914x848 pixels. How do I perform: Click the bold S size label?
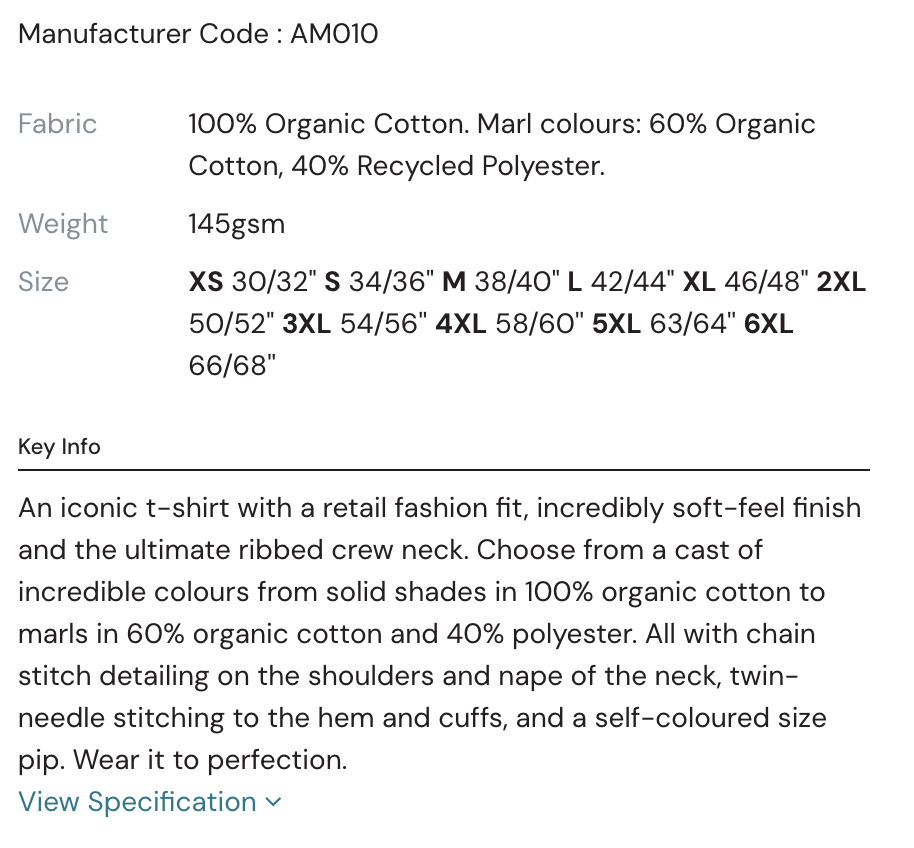[333, 282]
